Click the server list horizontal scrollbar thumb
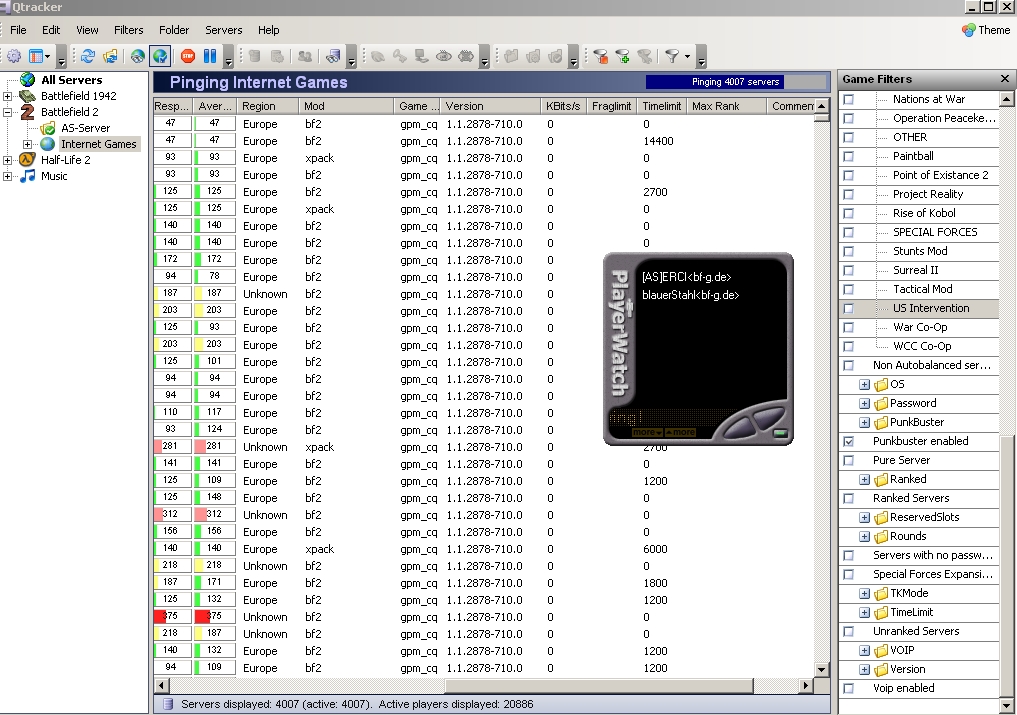Image resolution: width=1017 pixels, height=715 pixels. tap(599, 685)
